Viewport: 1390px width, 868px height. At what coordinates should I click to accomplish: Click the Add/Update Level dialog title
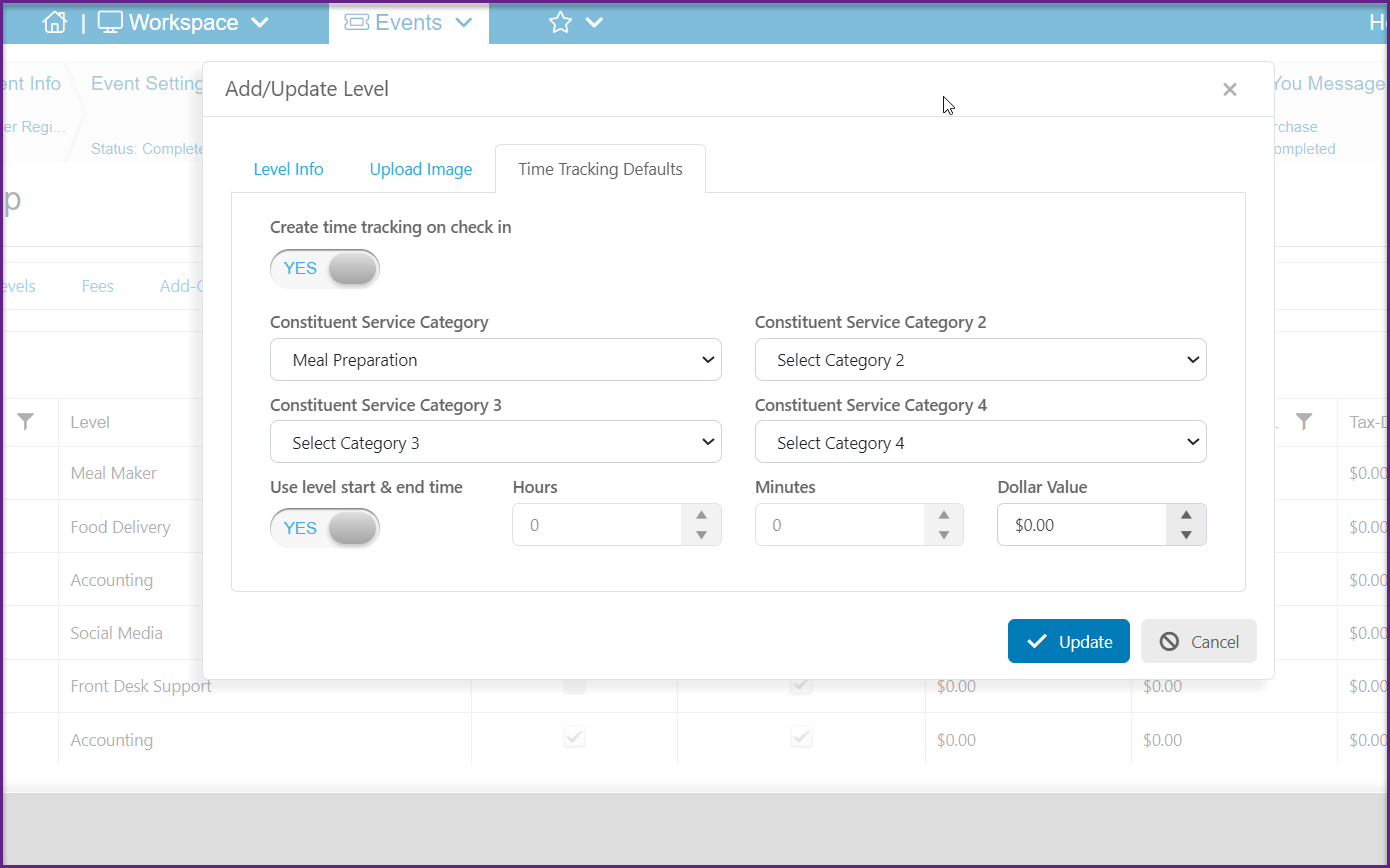(x=307, y=89)
